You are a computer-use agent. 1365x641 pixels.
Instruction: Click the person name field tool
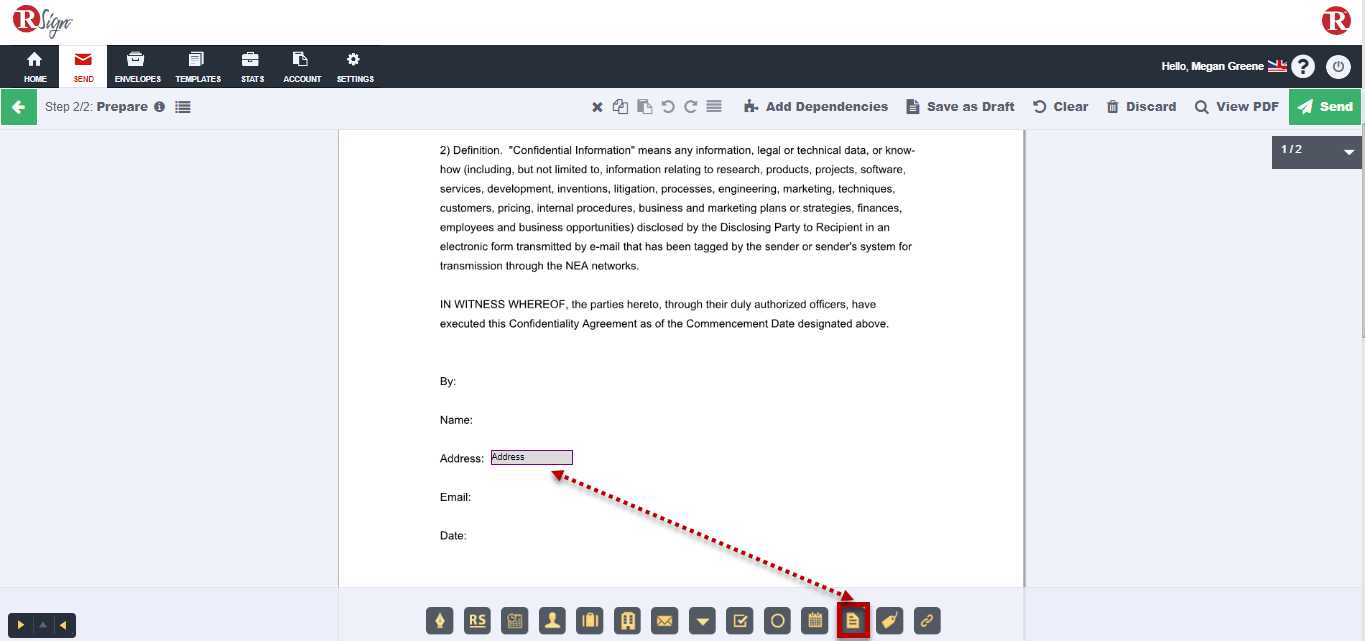(552, 621)
